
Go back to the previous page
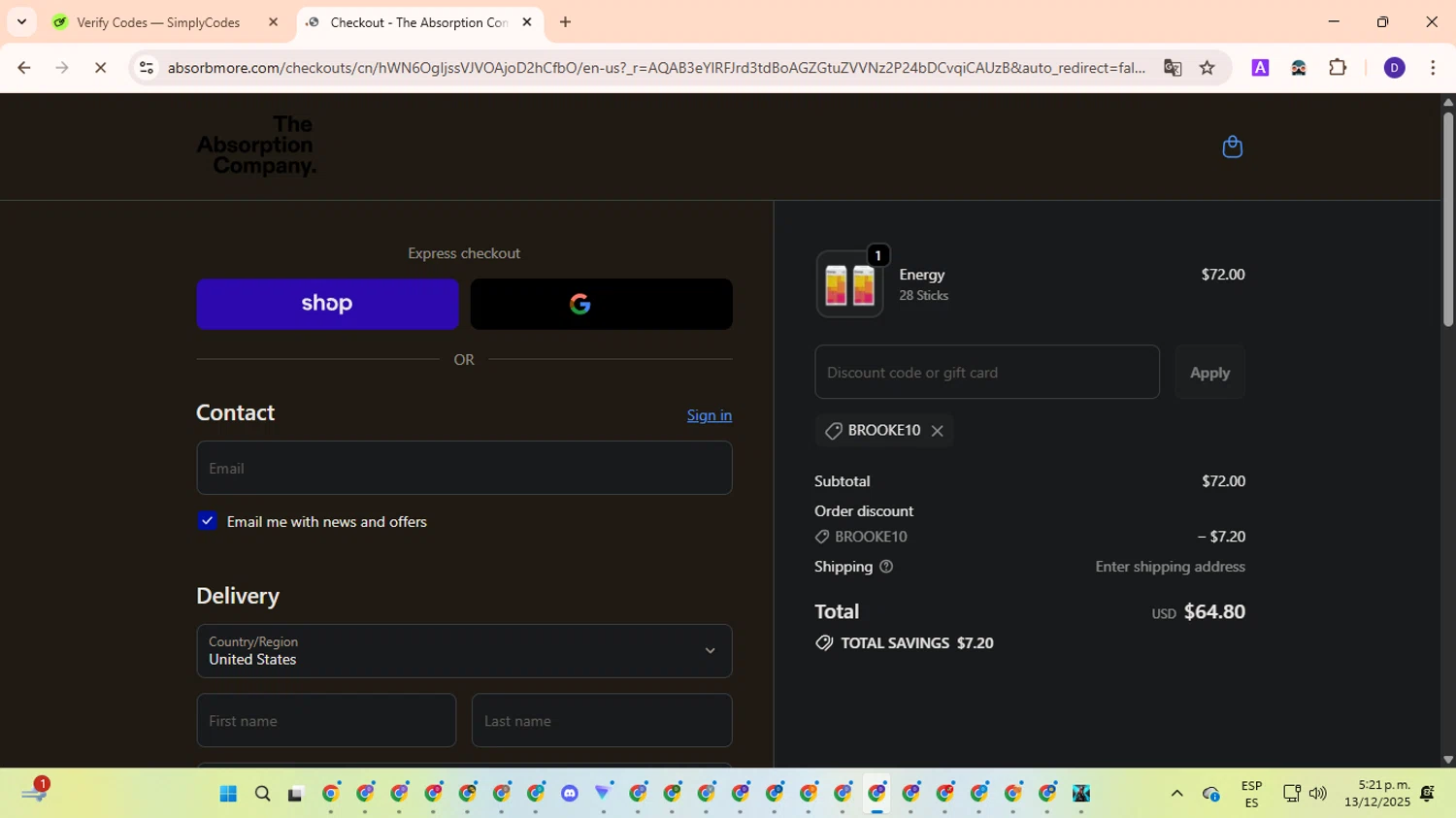[x=24, y=68]
